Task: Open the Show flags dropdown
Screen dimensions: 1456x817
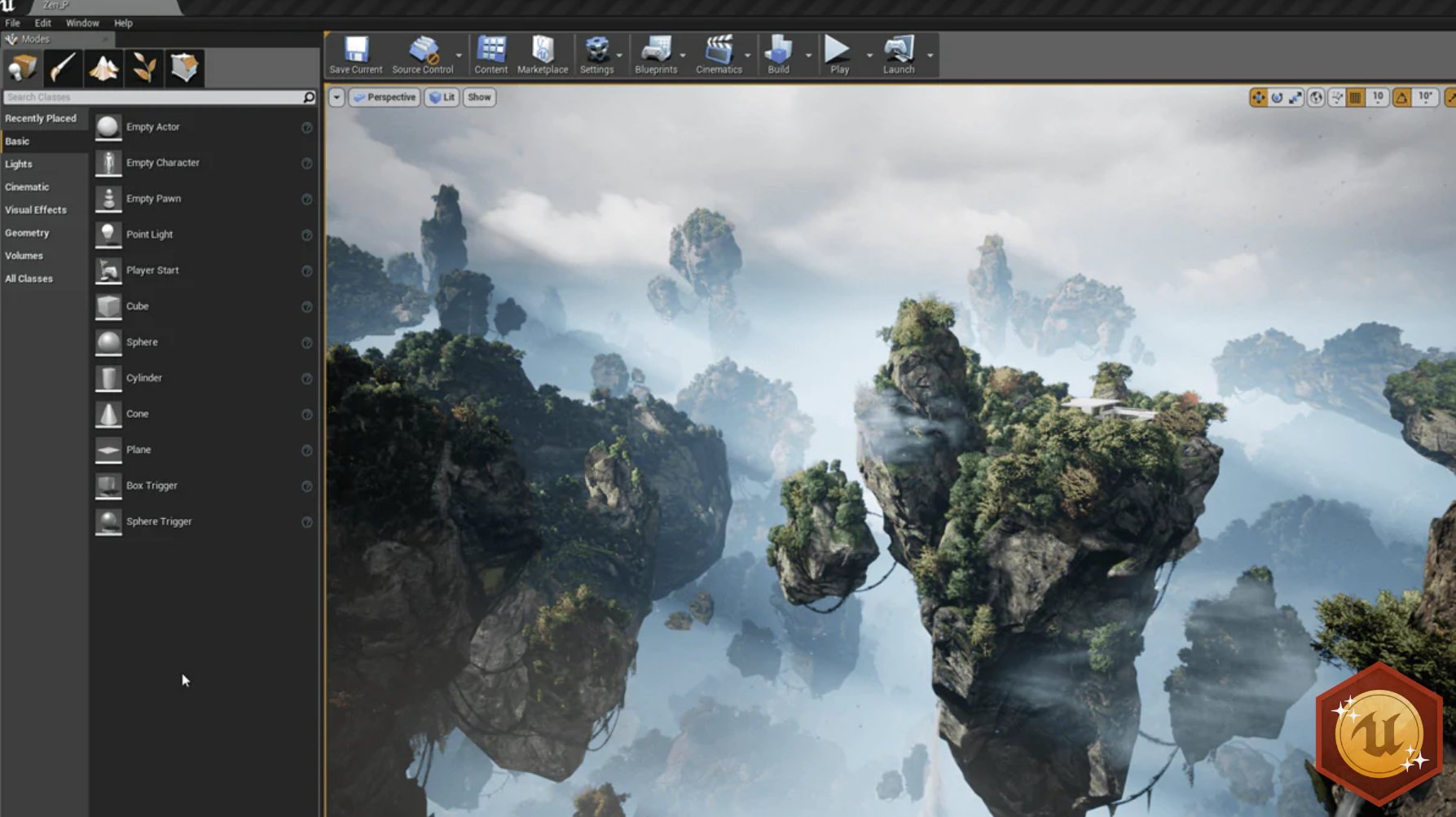Action: 478,97
